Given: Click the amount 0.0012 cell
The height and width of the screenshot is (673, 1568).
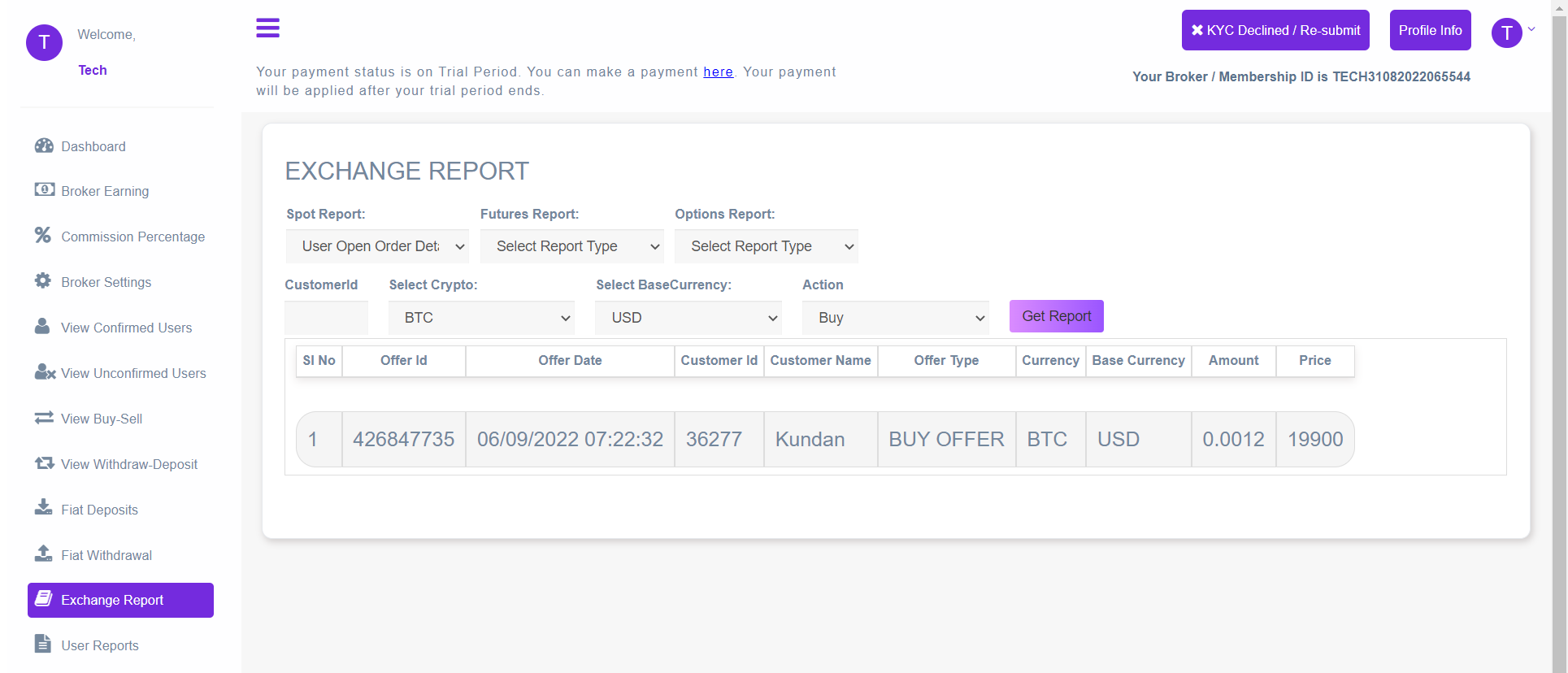Looking at the screenshot, I should pyautogui.click(x=1233, y=439).
